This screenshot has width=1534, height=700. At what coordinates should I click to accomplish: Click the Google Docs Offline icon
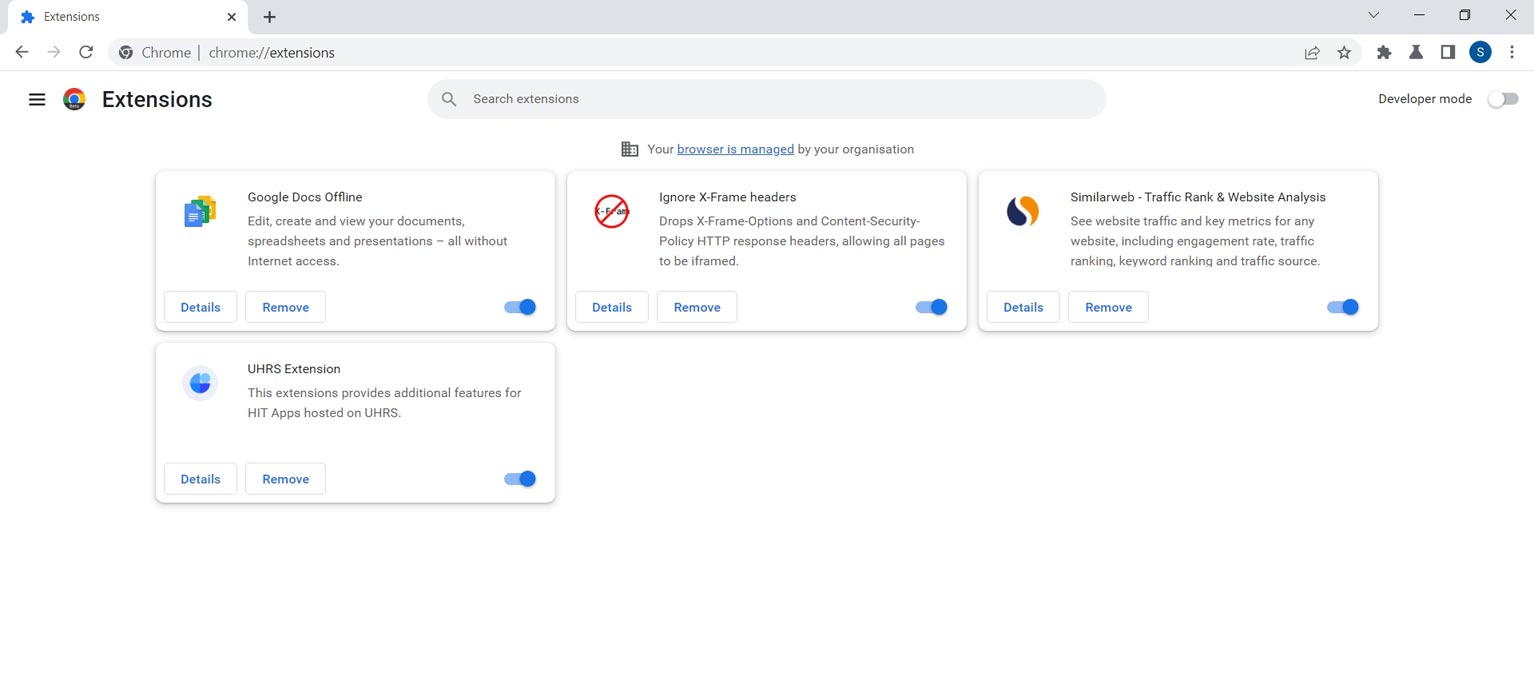(x=200, y=211)
